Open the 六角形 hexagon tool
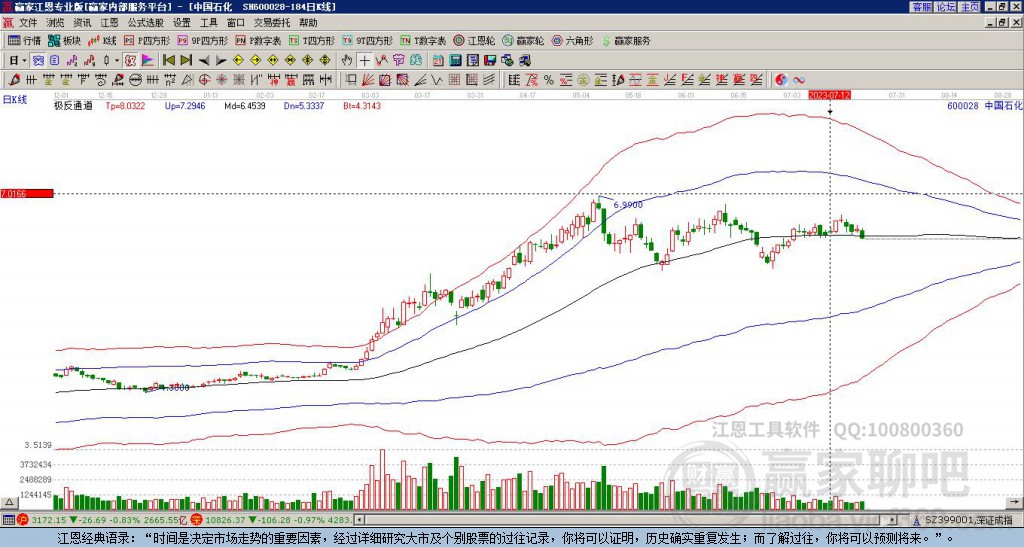1024x548 pixels. click(572, 40)
